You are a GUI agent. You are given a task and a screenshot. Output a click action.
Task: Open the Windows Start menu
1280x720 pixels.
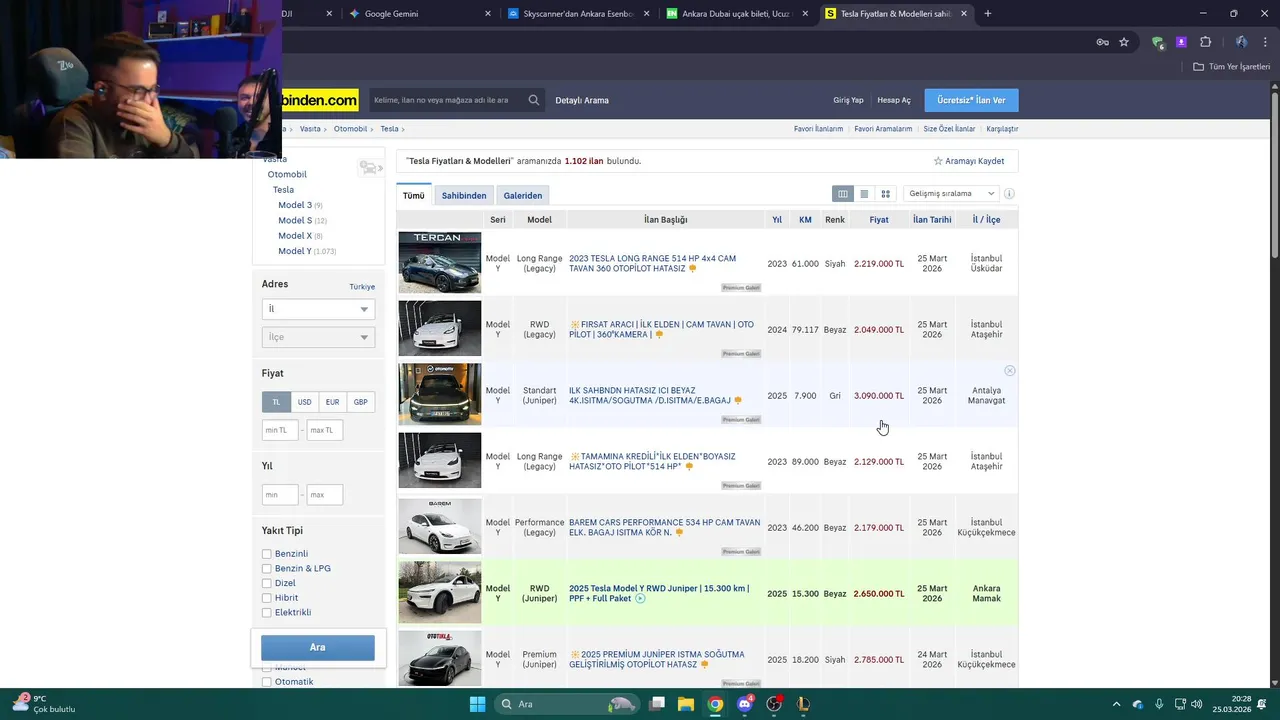coord(477,704)
